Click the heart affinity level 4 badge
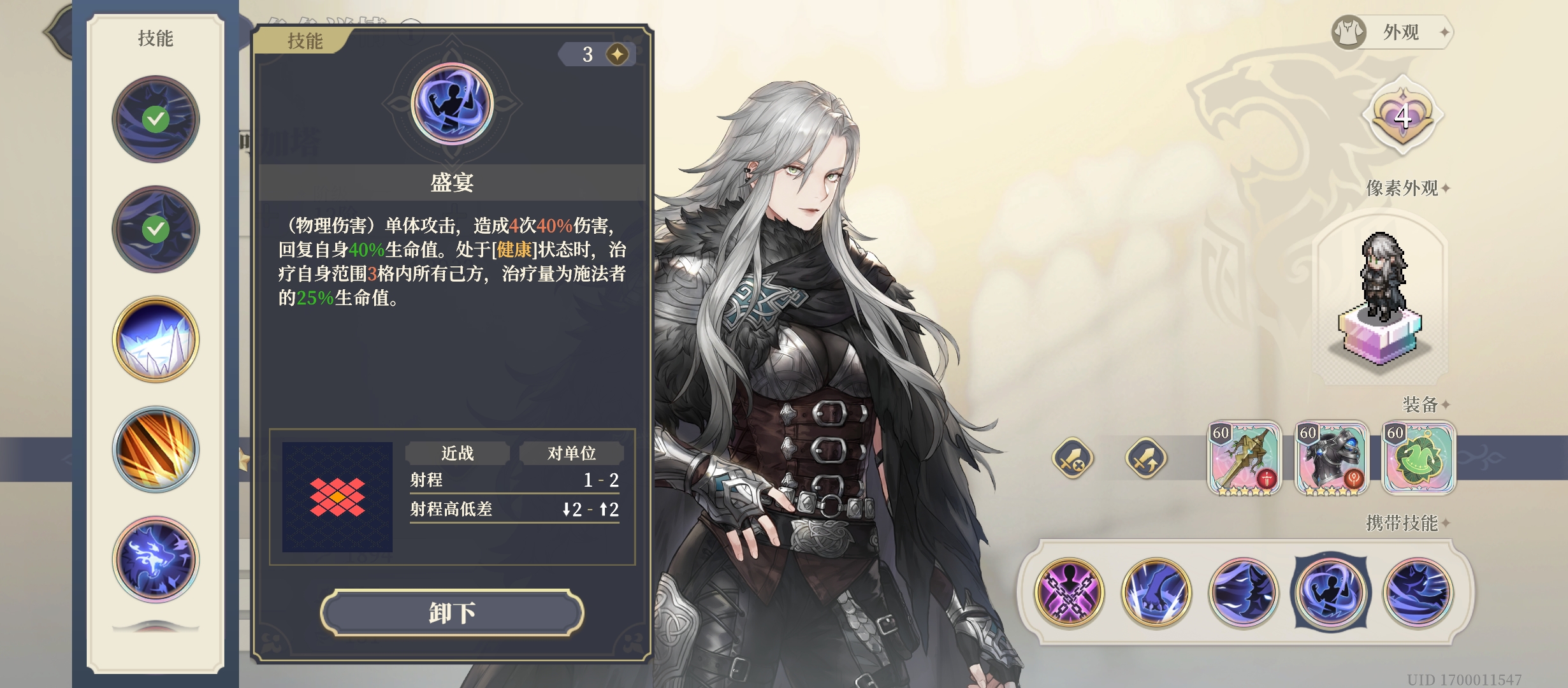The image size is (1568, 688). [1402, 116]
